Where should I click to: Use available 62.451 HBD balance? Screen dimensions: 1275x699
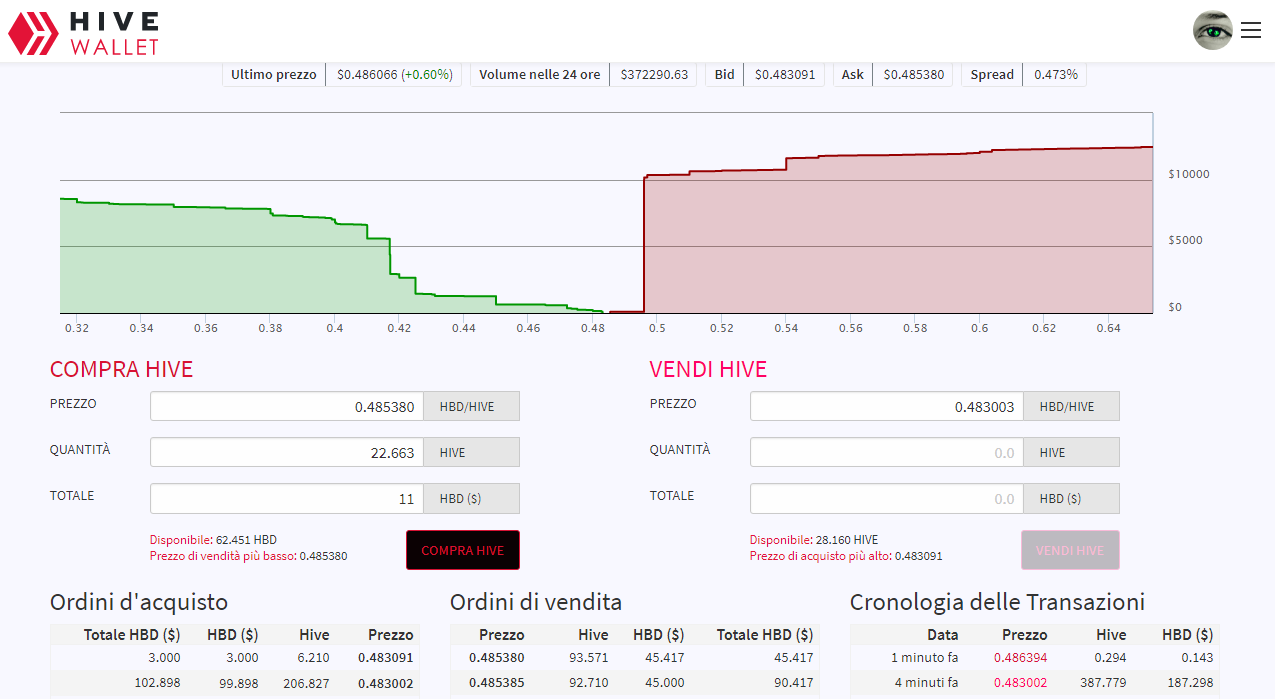(213, 540)
